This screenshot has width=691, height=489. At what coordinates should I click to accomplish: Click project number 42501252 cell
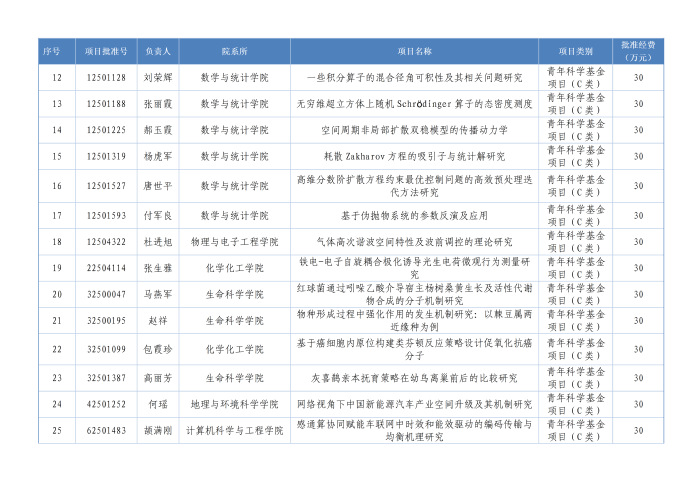point(105,404)
